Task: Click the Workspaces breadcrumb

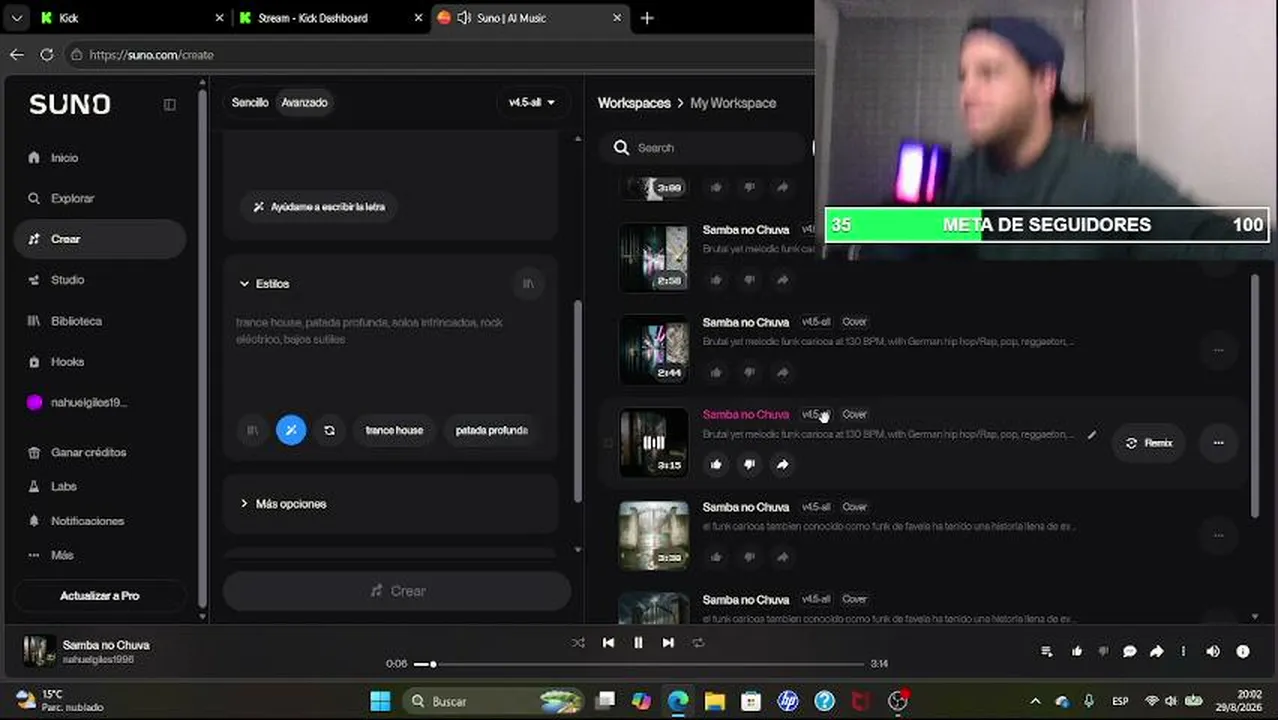Action: tap(634, 103)
